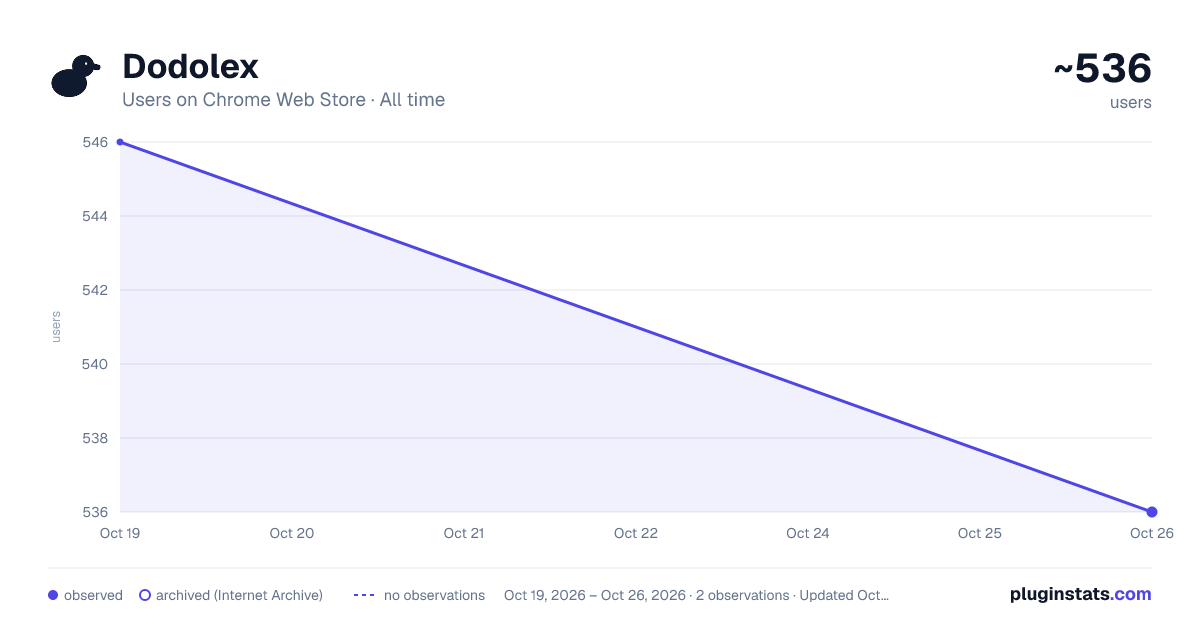
Task: Click the 546 y-axis label
Action: (95, 142)
